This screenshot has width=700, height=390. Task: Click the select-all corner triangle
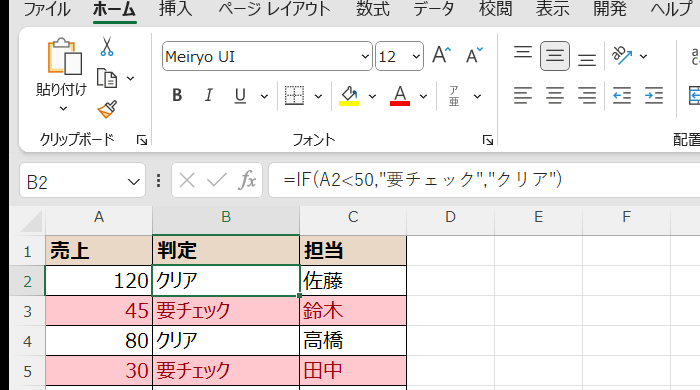[32, 221]
